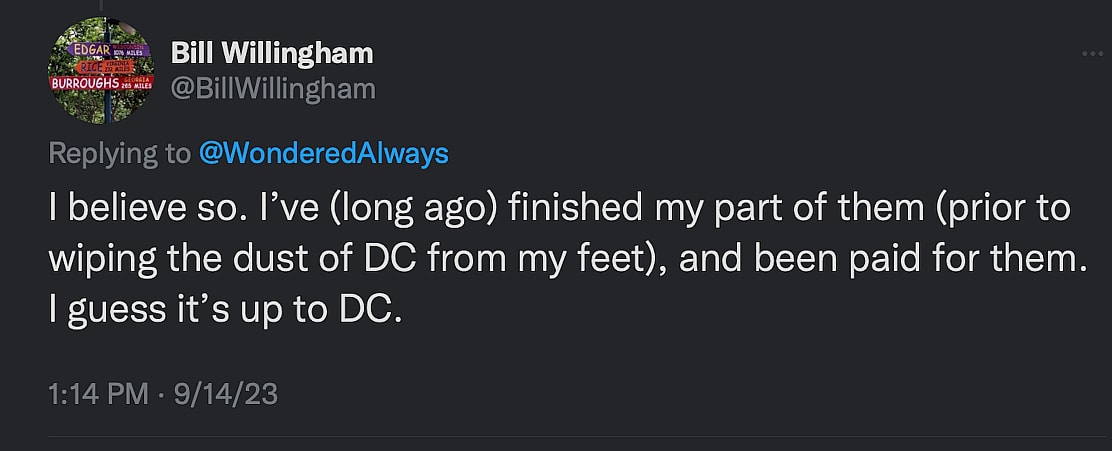Click the word "finished" in the tweet
Image resolution: width=1112 pixels, height=451 pixels.
(x=567, y=209)
